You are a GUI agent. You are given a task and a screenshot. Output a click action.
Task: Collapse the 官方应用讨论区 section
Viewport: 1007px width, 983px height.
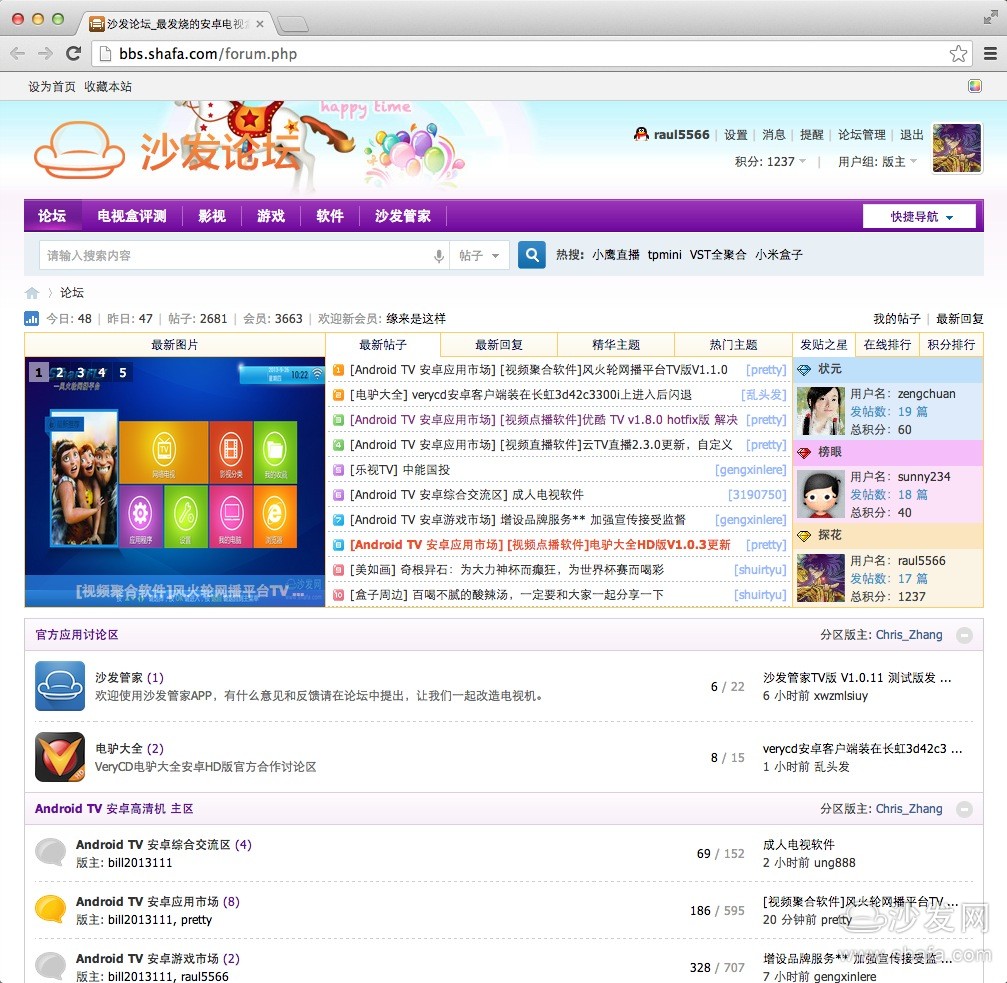(x=964, y=635)
